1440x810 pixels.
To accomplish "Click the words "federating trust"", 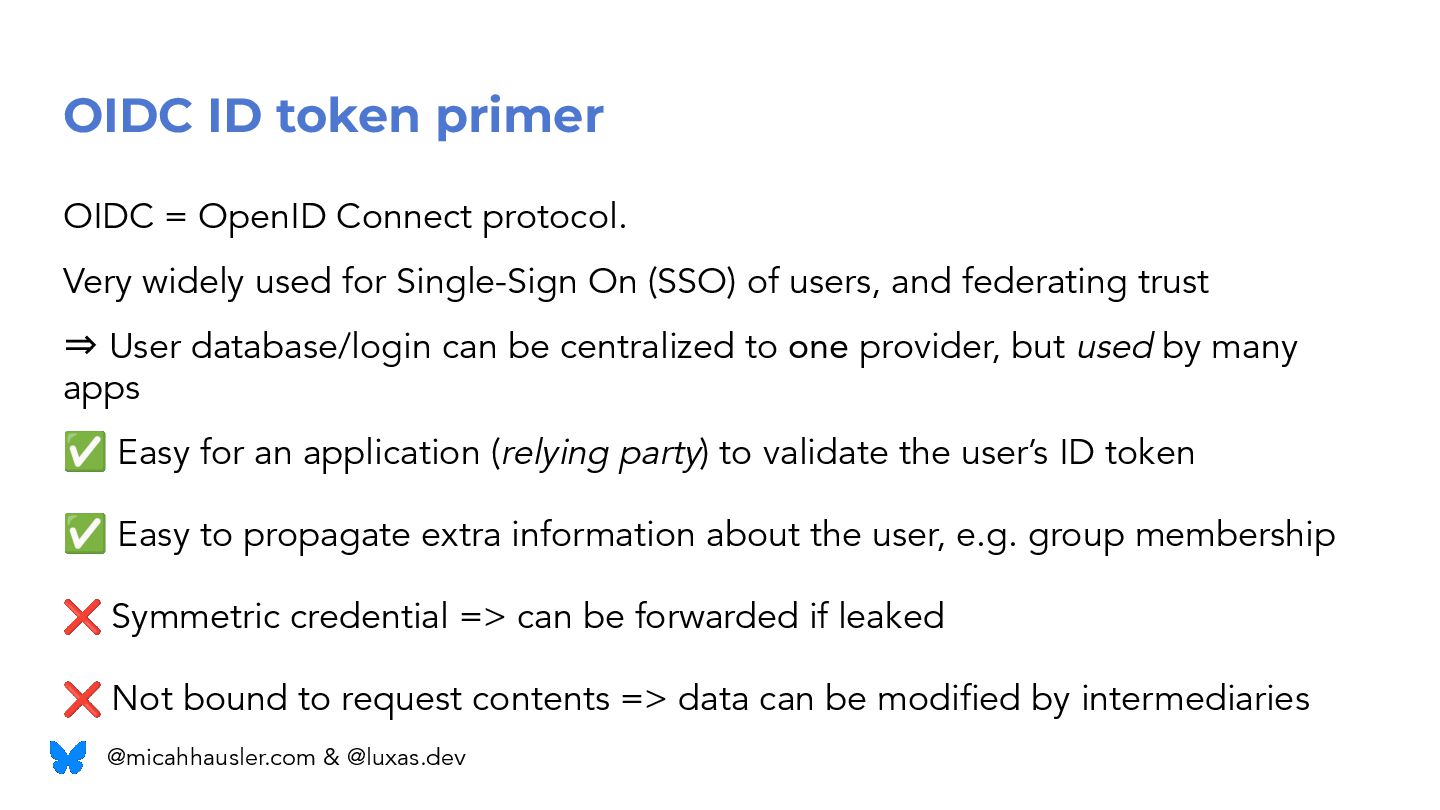I will point(1085,282).
